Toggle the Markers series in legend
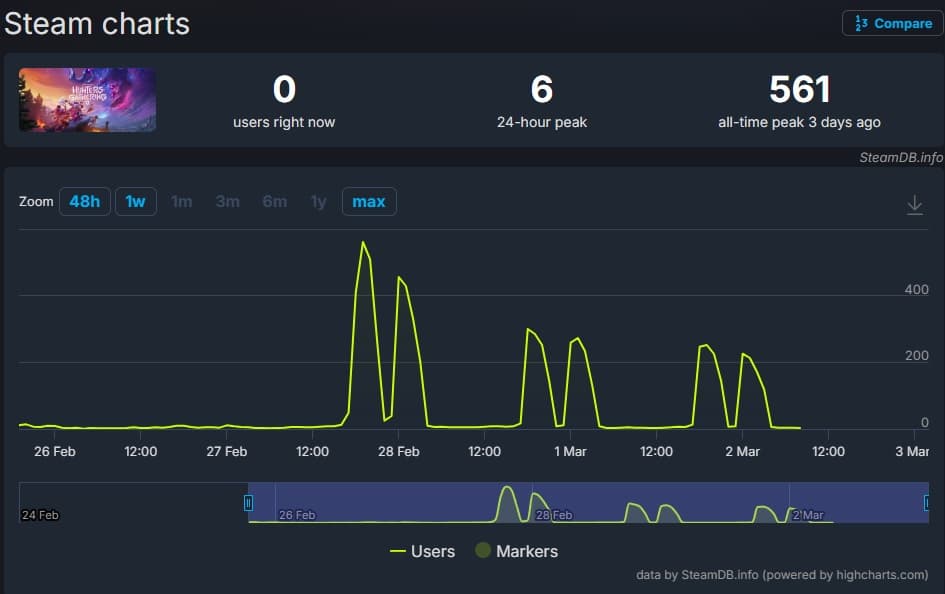 point(516,551)
